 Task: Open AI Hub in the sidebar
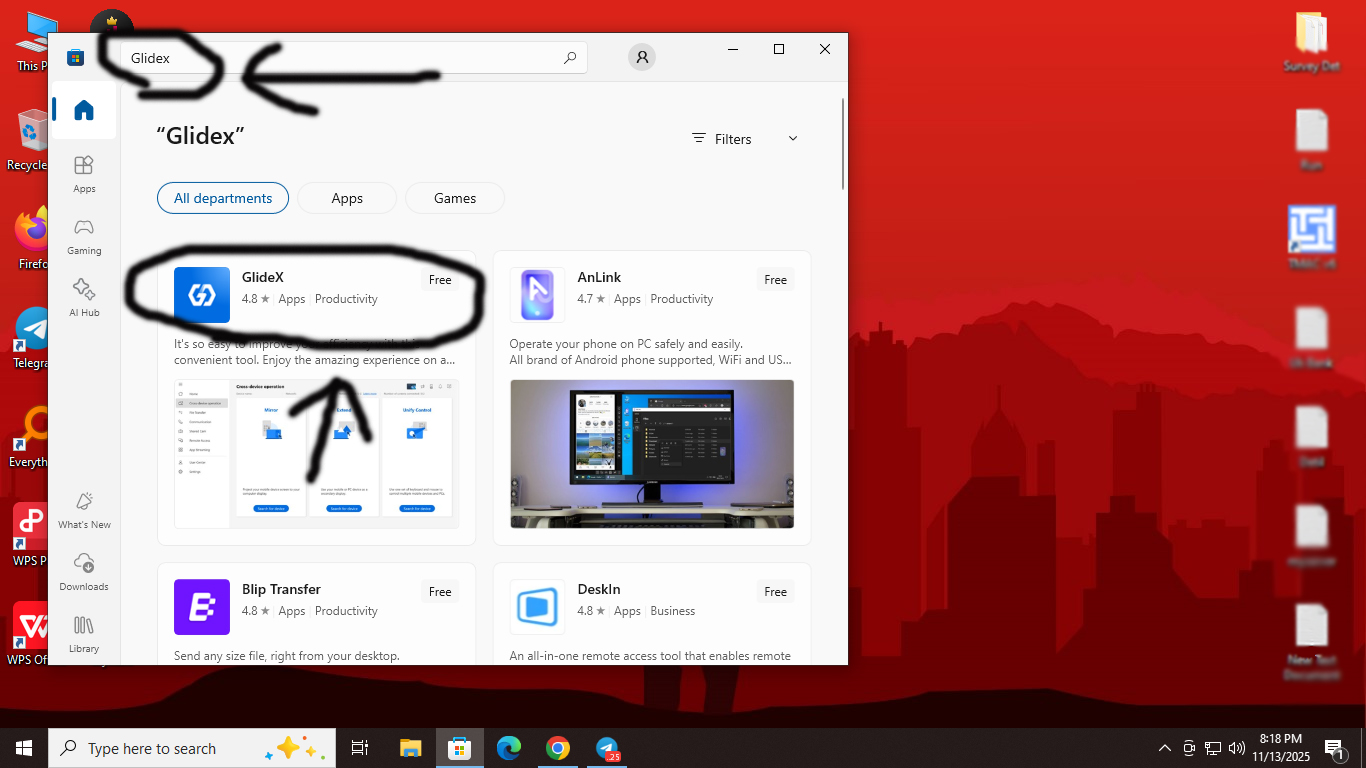pyautogui.click(x=84, y=298)
